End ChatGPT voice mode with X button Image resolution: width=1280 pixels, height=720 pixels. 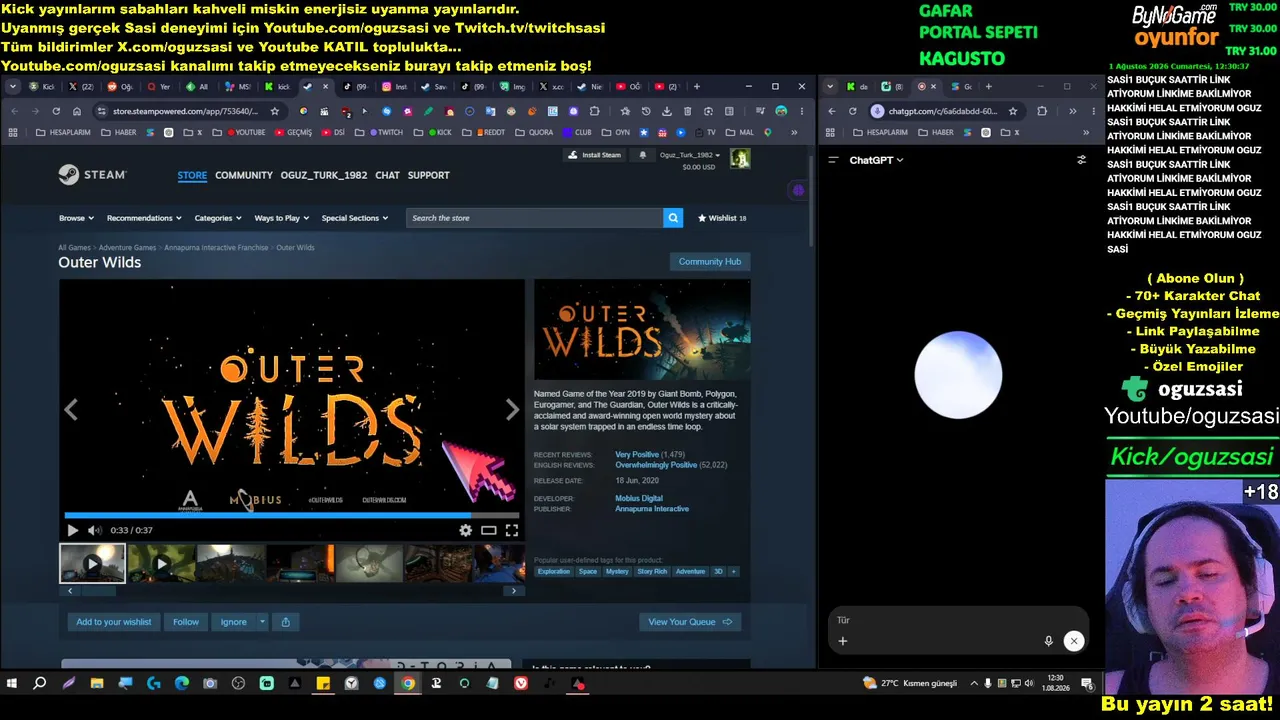(x=1073, y=641)
